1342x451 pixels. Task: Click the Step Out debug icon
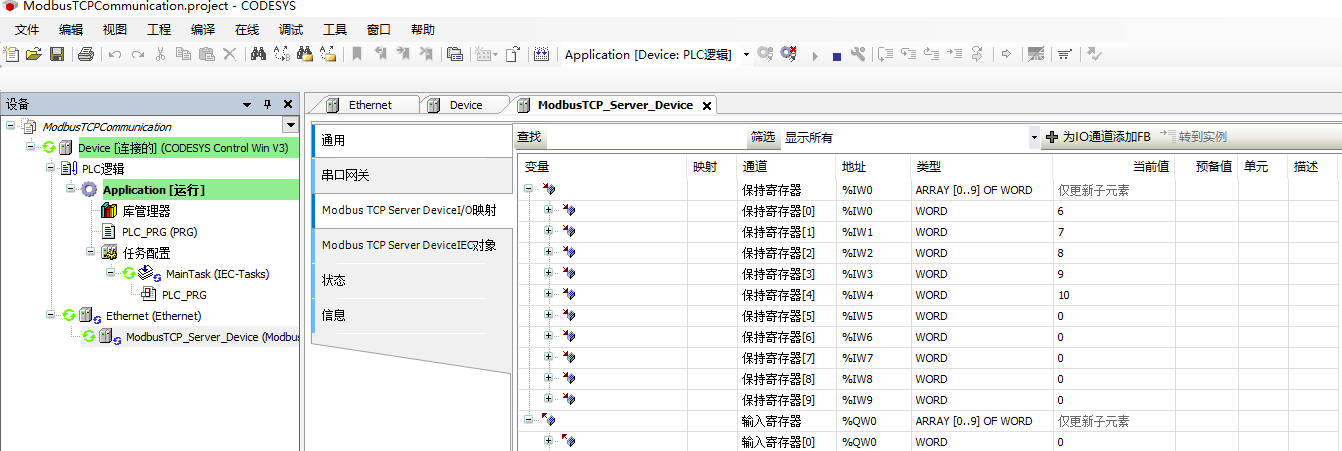click(x=931, y=54)
